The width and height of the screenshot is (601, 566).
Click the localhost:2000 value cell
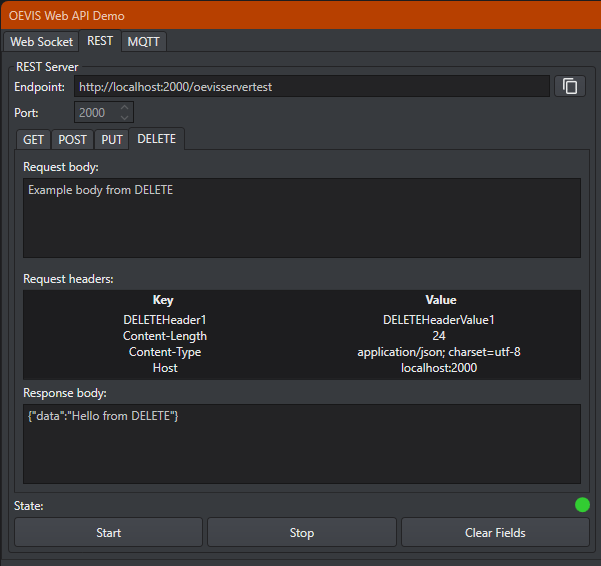(439, 368)
